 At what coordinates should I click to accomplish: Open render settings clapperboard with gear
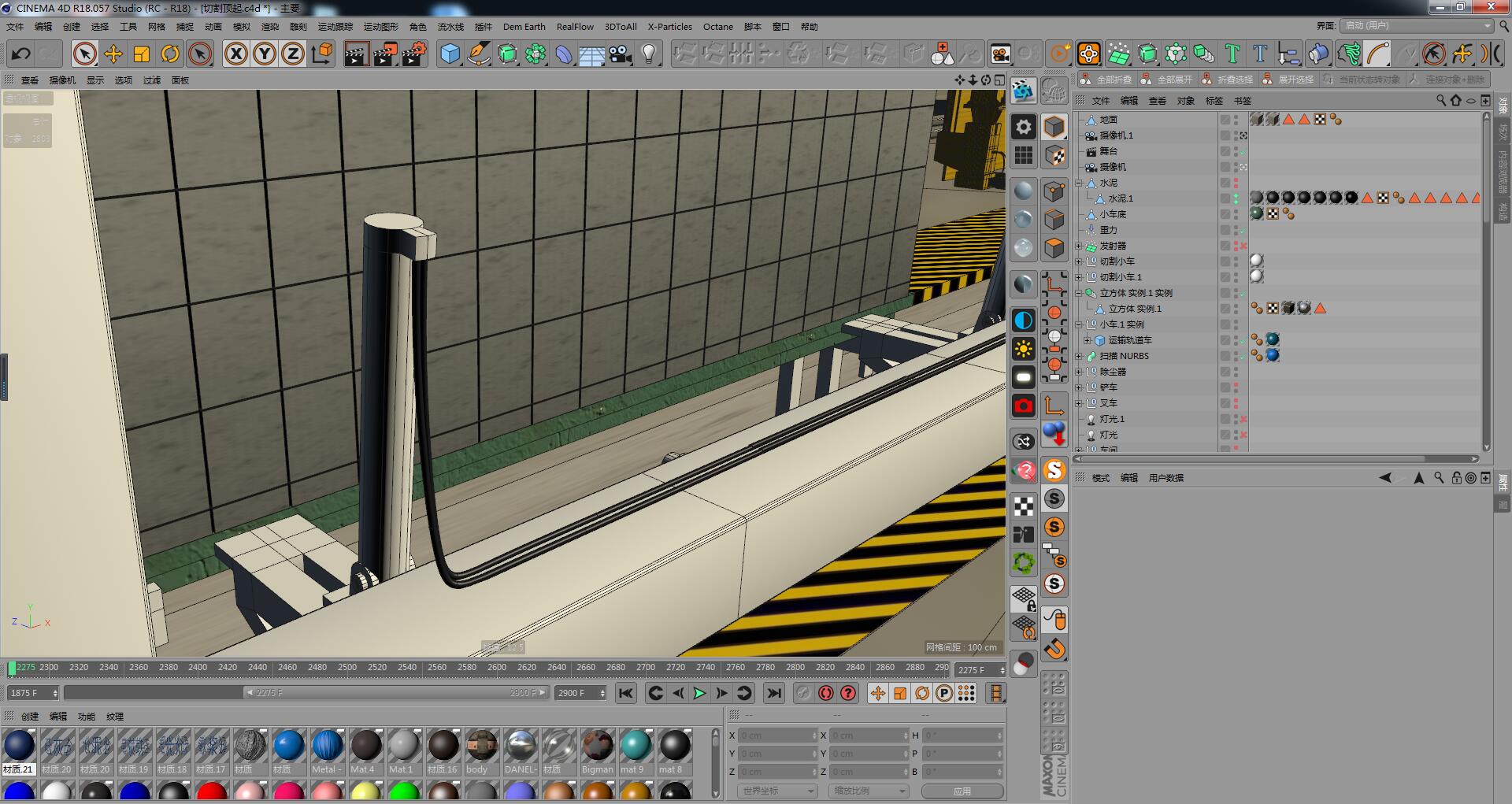pos(414,54)
